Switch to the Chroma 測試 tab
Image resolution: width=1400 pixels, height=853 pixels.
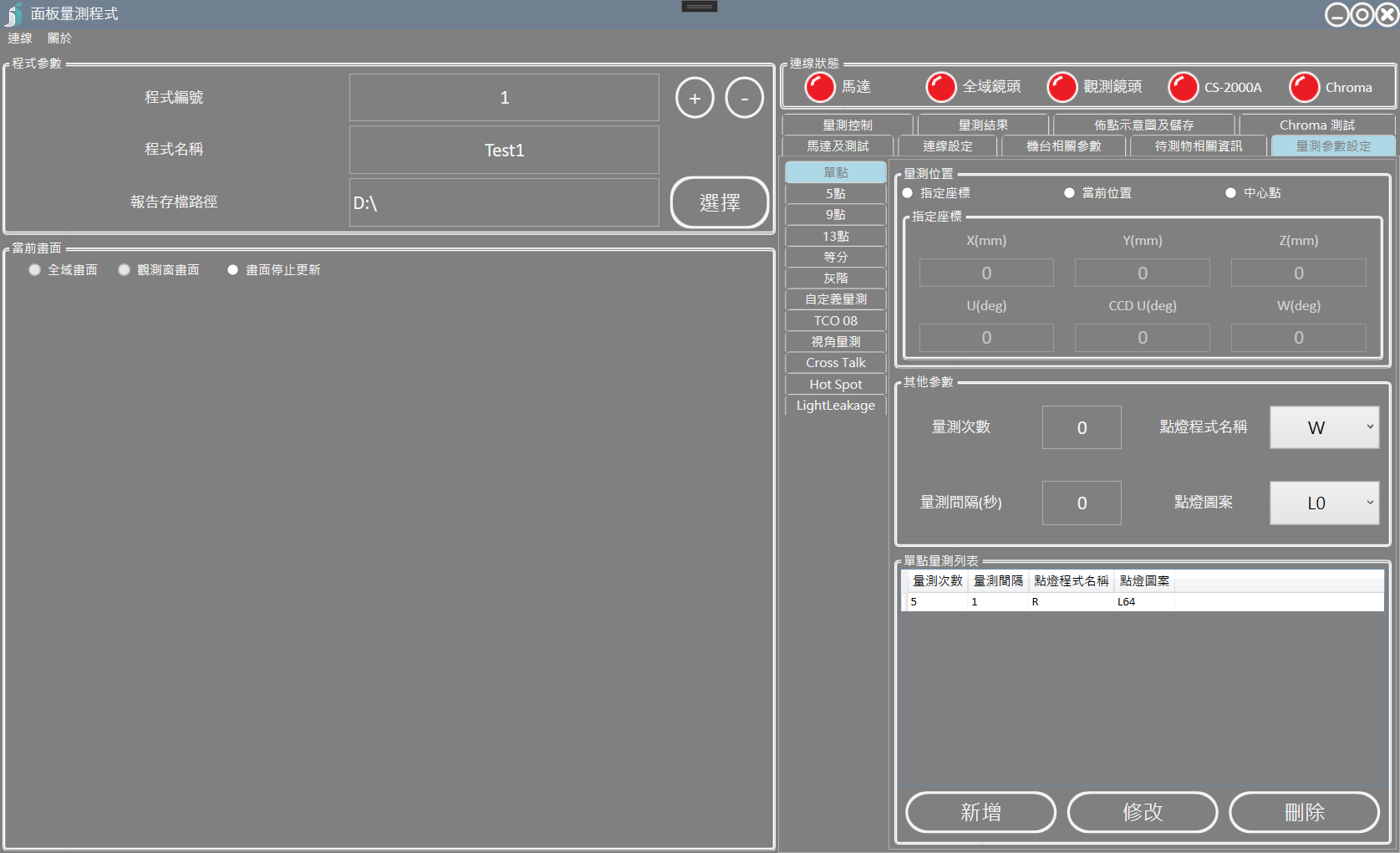[x=1317, y=125]
